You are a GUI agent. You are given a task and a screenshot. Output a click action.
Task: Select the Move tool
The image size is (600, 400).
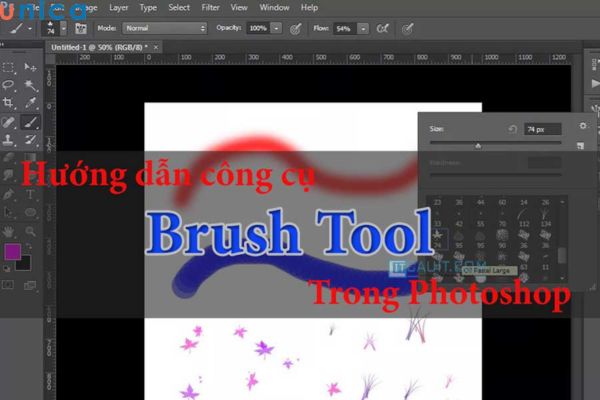30,67
